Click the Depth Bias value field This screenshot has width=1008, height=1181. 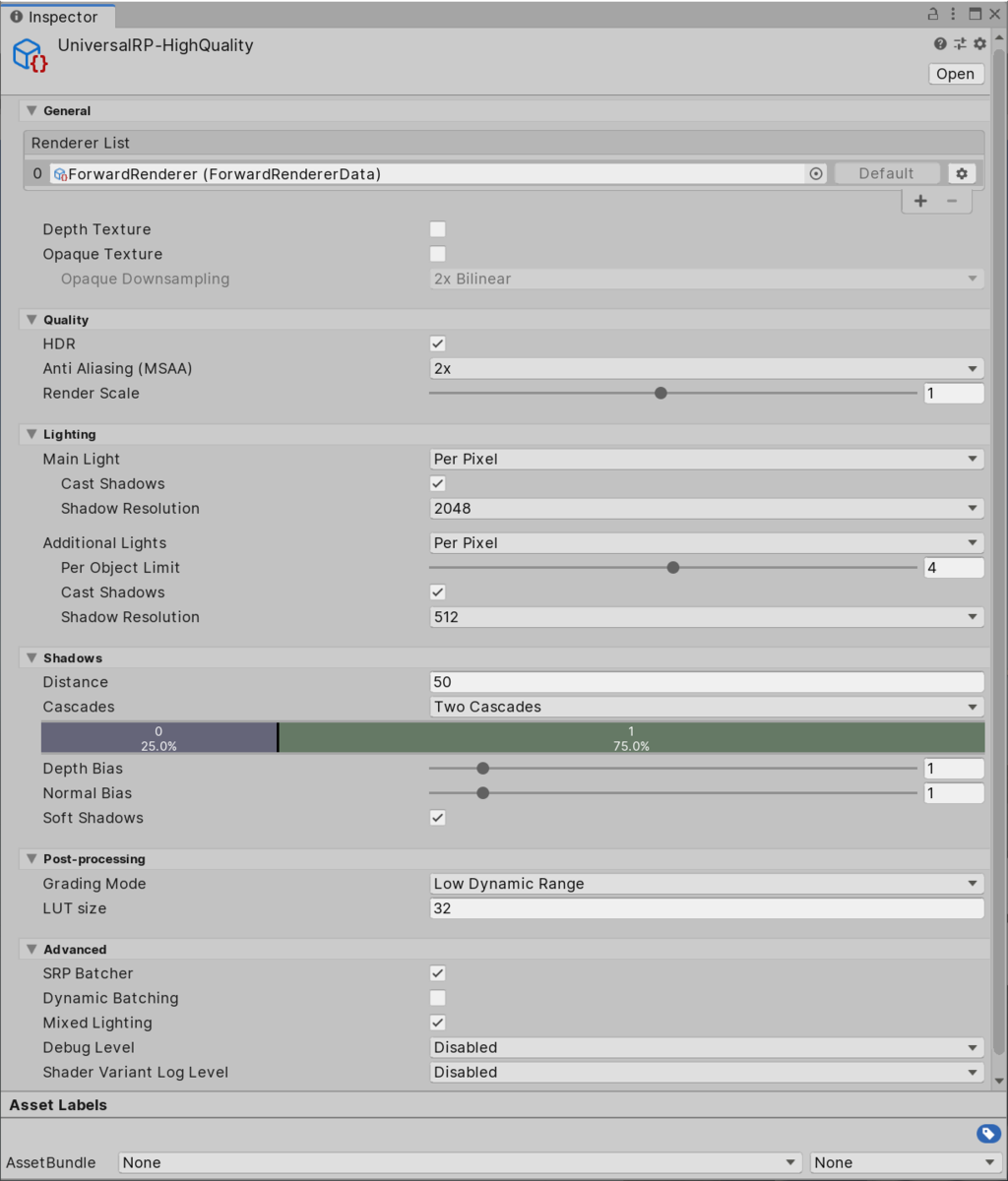pyautogui.click(x=954, y=769)
